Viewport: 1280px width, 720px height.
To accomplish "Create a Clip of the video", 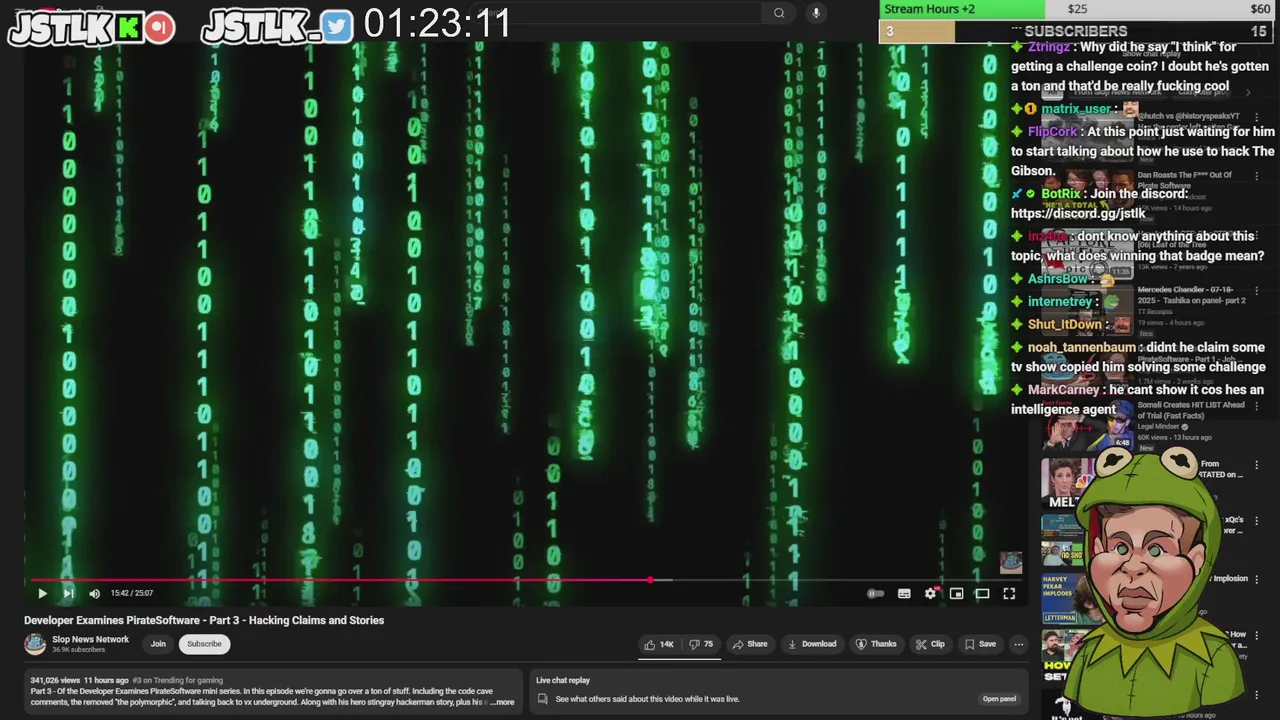I will (930, 644).
